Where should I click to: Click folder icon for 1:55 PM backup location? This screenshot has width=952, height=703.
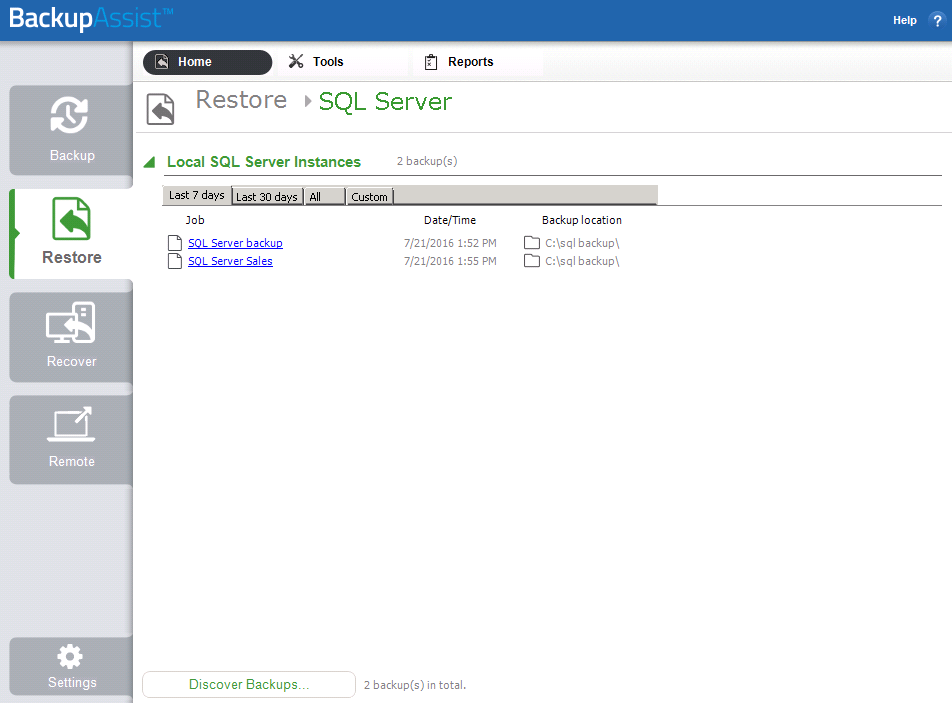[x=532, y=261]
